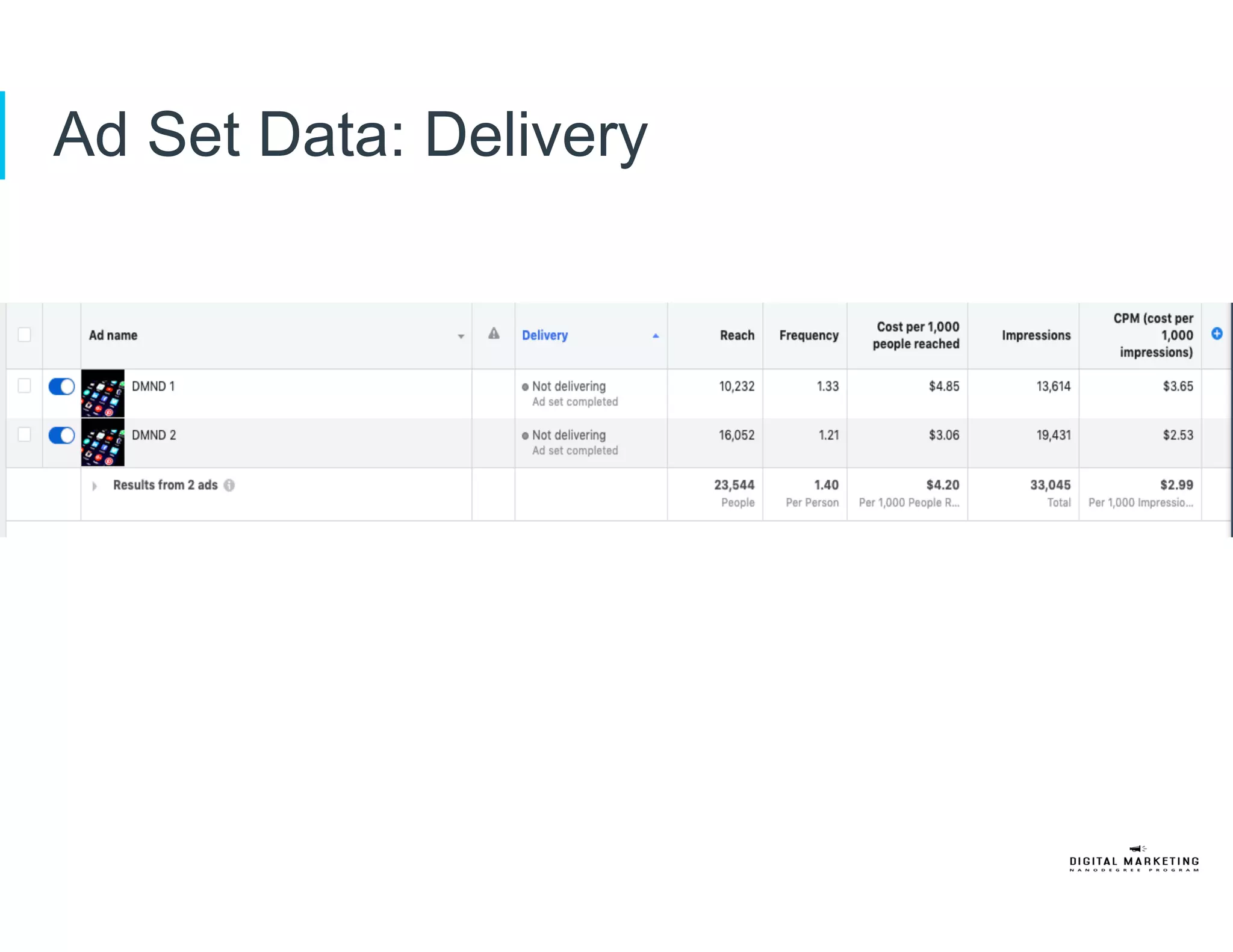Select the cost value $4.85
Image resolution: width=1233 pixels, height=952 pixels.
point(944,386)
